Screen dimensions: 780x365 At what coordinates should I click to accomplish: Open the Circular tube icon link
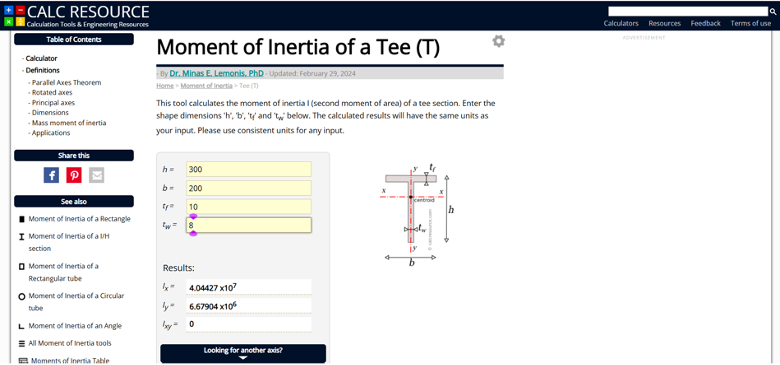pyautogui.click(x=21, y=296)
